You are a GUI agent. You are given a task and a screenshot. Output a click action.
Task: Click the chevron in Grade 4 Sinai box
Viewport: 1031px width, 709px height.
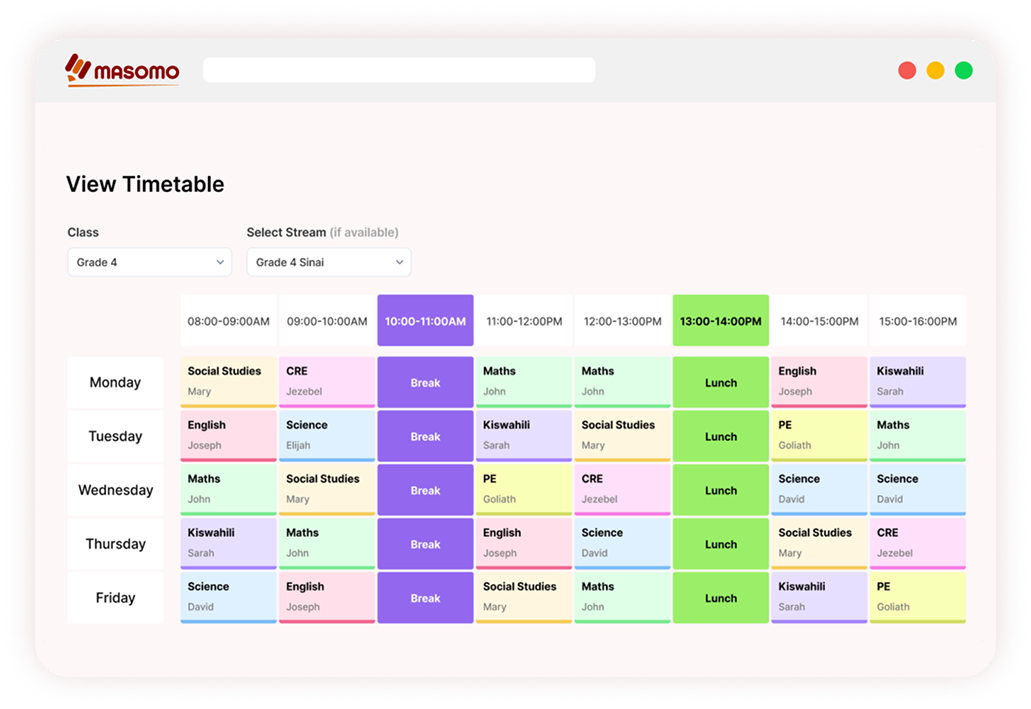399,262
